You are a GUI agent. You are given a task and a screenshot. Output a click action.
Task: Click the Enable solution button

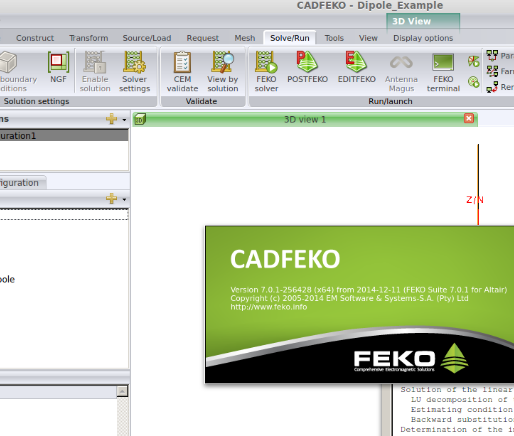point(95,71)
